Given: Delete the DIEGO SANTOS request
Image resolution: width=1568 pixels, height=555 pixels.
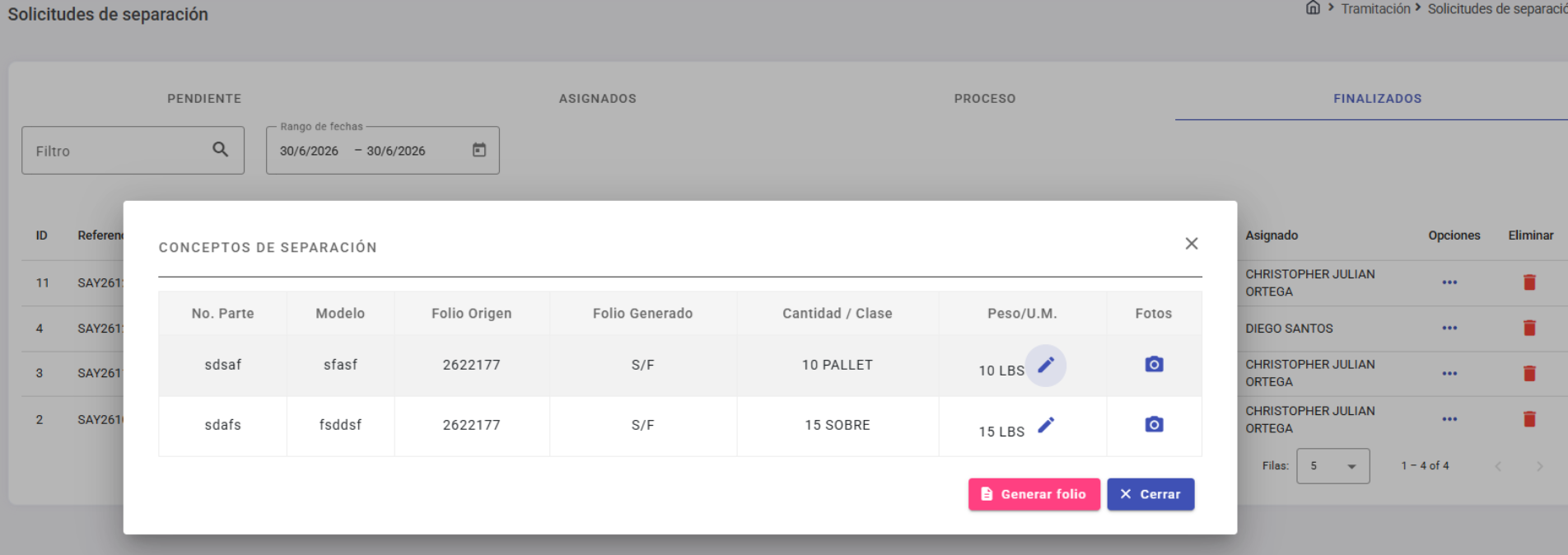Looking at the screenshot, I should (x=1529, y=328).
